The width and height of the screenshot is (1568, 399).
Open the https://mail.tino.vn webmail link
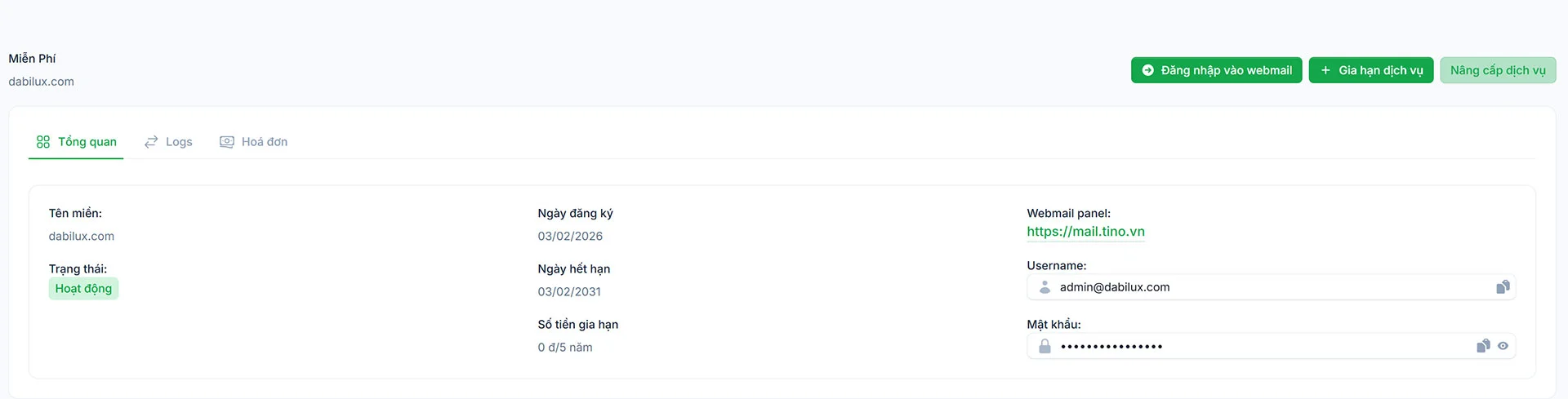pyautogui.click(x=1085, y=232)
